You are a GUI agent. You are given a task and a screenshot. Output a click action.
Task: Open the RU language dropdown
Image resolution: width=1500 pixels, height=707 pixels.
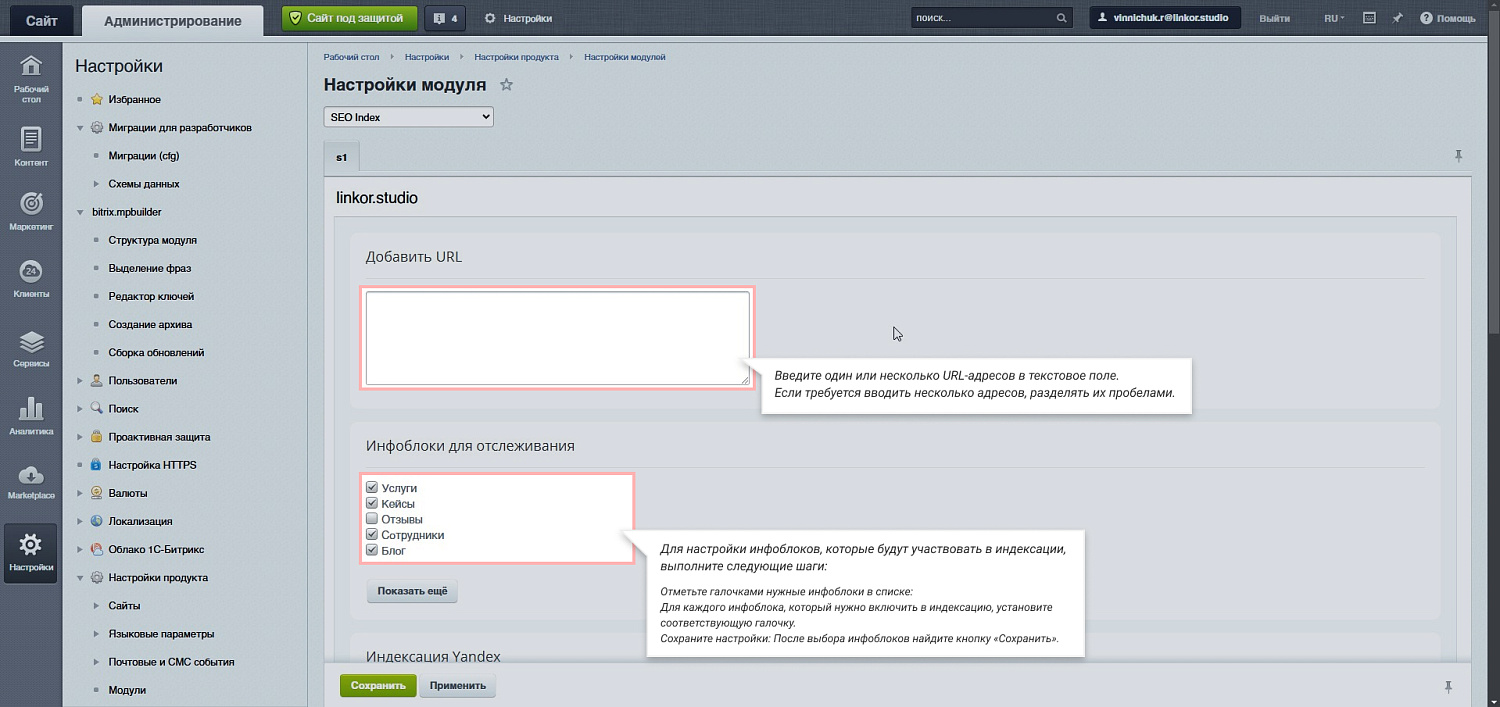tap(1333, 18)
